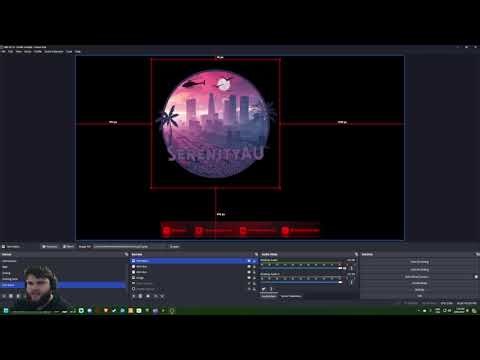Pop out the Audio Mixer dock

[x=356, y=254]
